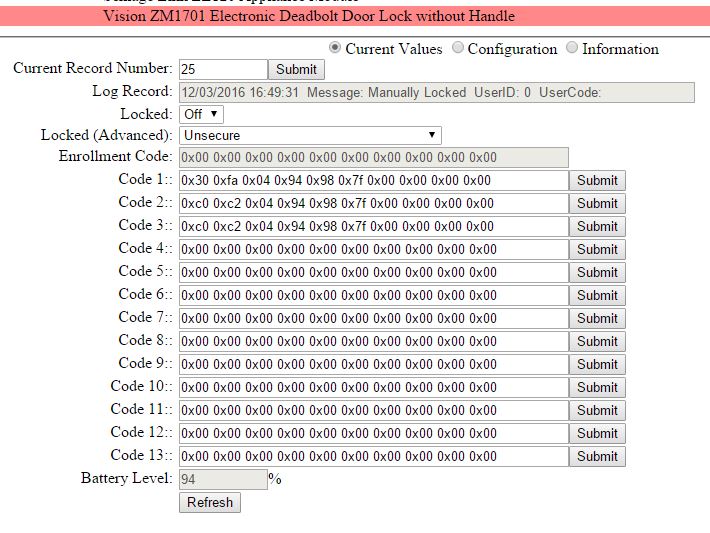Submit Code 1
Image resolution: width=710 pixels, height=533 pixels.
(x=597, y=180)
